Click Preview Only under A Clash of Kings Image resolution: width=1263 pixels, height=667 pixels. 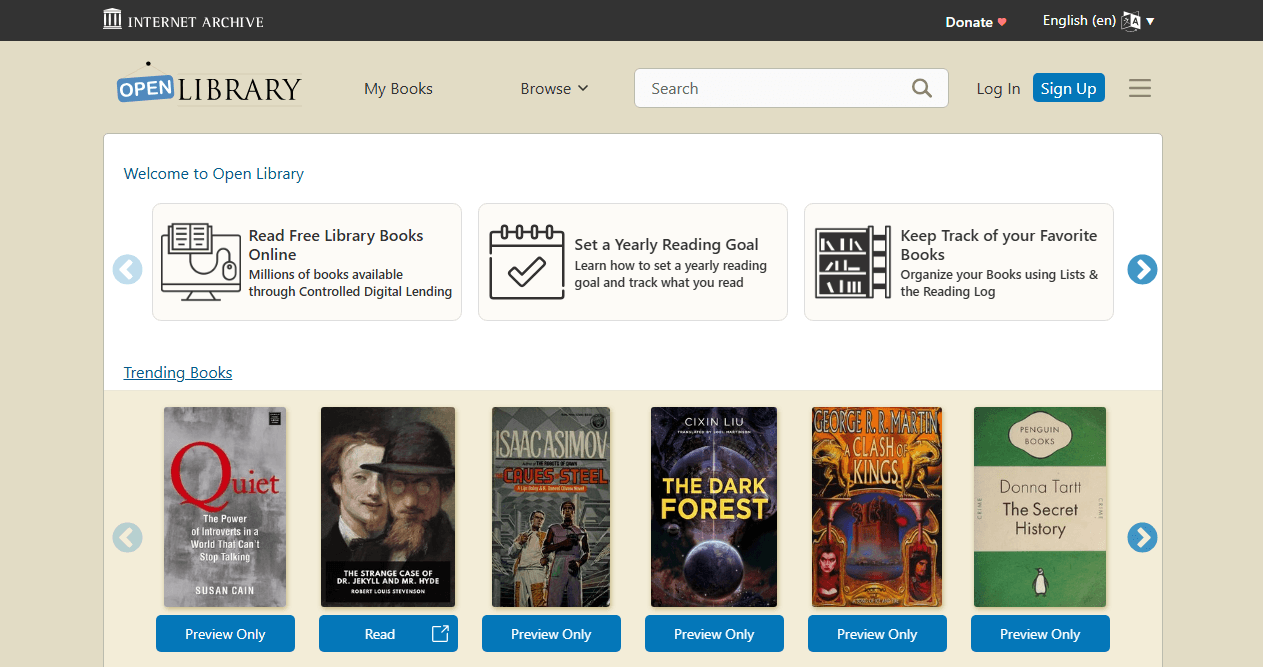pos(877,634)
